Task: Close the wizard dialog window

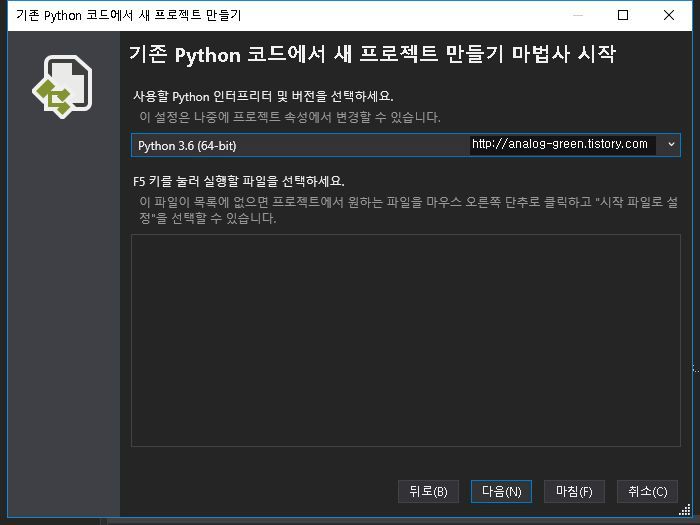Action: click(x=669, y=16)
